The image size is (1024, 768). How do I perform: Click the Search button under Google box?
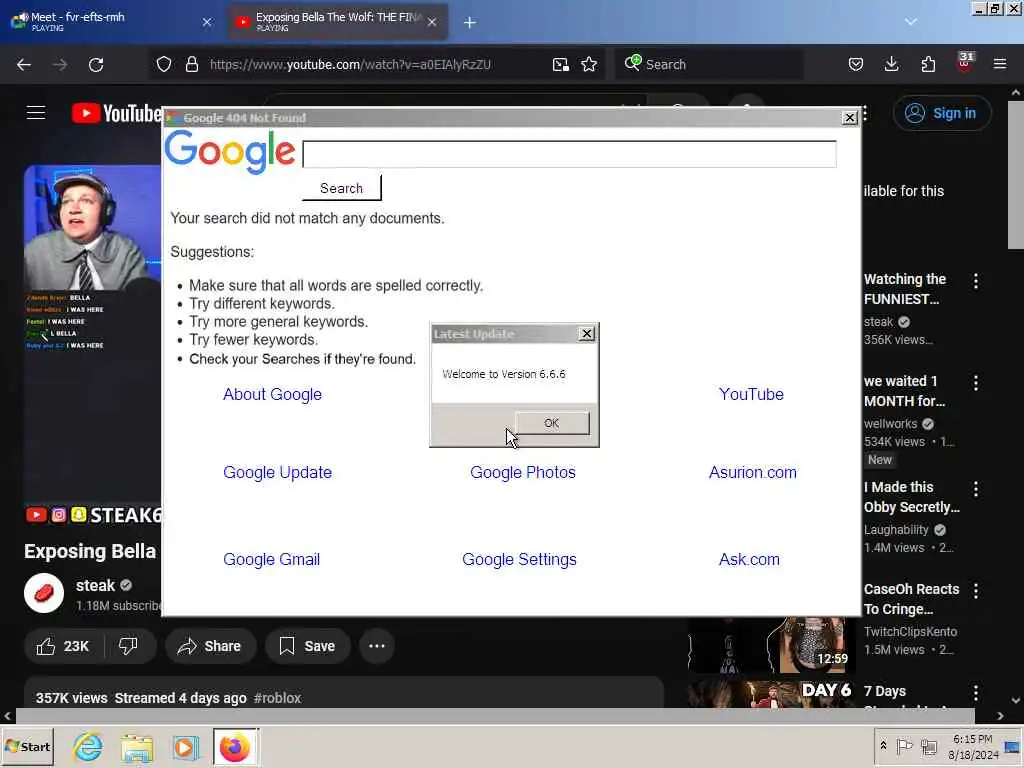(x=342, y=188)
